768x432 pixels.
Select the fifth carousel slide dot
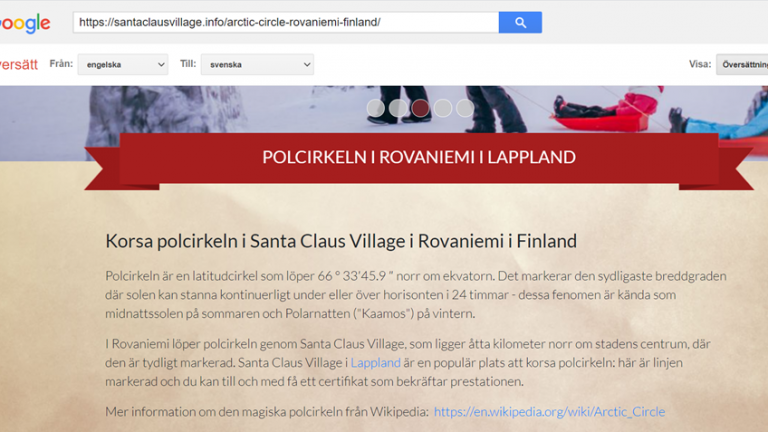point(465,108)
